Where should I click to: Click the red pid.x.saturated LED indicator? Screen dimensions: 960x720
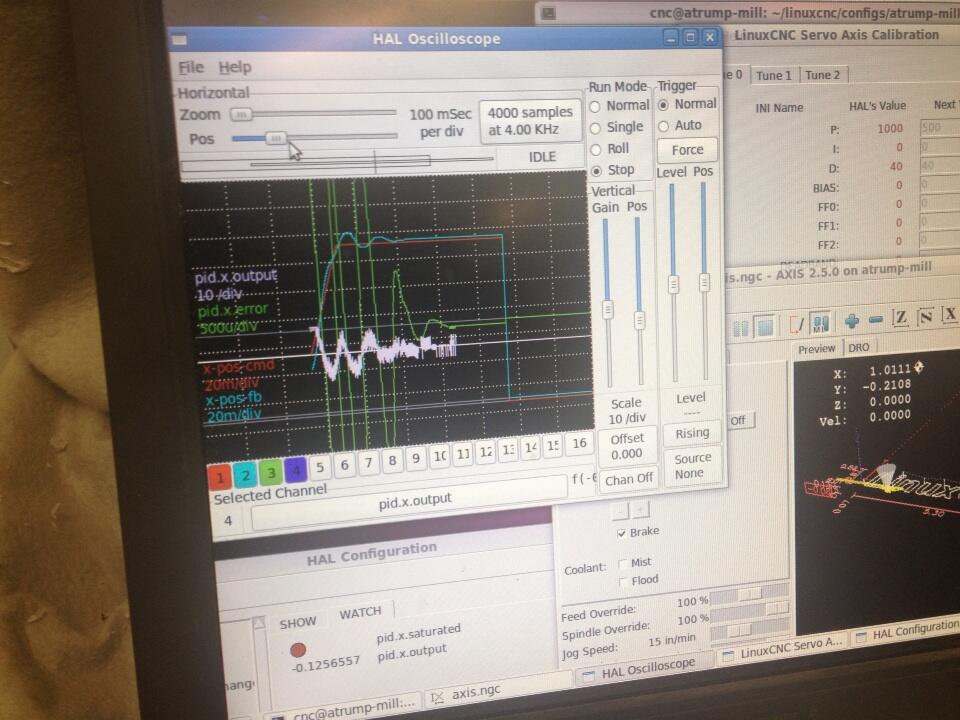pyautogui.click(x=298, y=650)
